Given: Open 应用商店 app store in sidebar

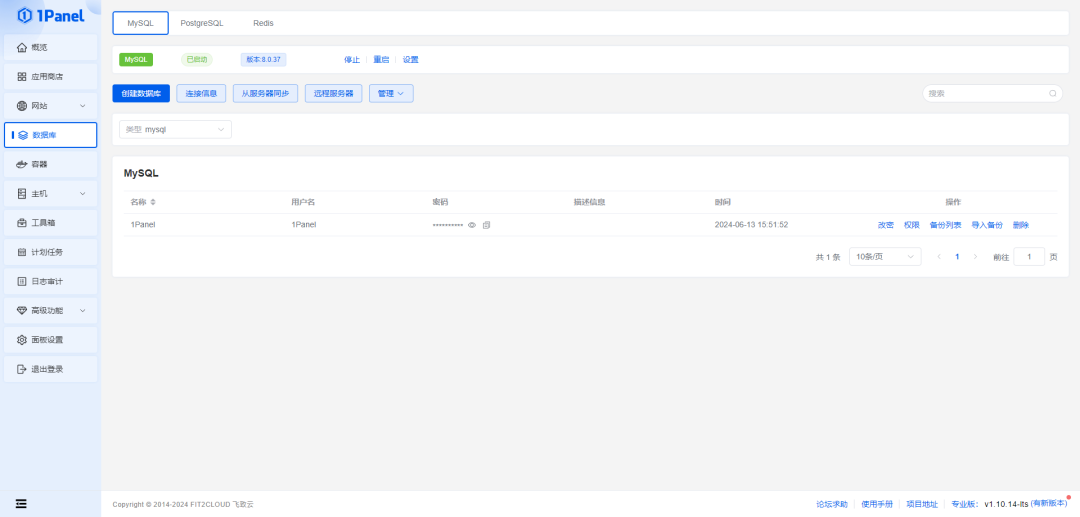Looking at the screenshot, I should point(50,77).
